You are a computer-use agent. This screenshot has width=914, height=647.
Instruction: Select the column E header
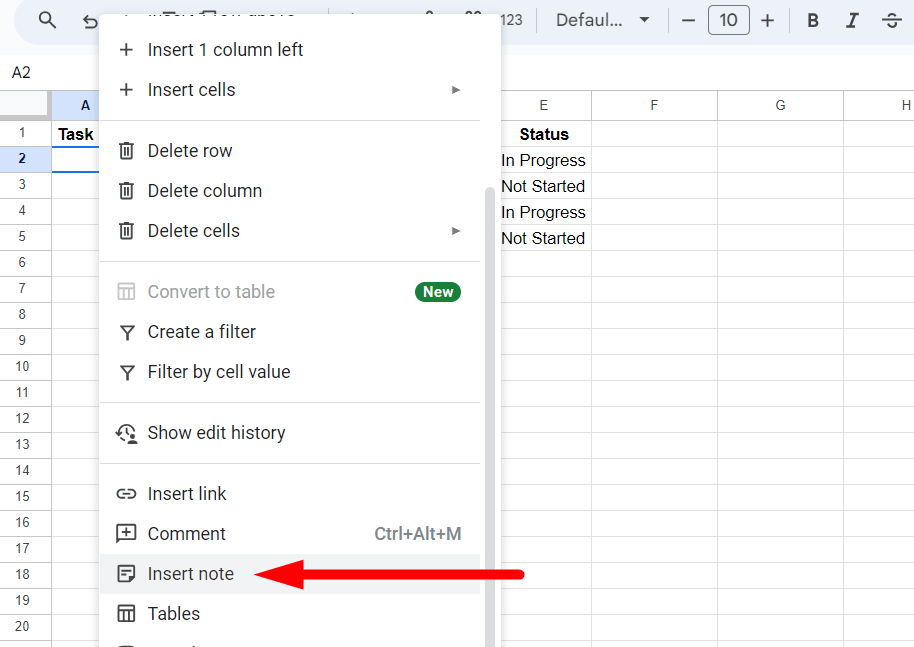coord(543,105)
